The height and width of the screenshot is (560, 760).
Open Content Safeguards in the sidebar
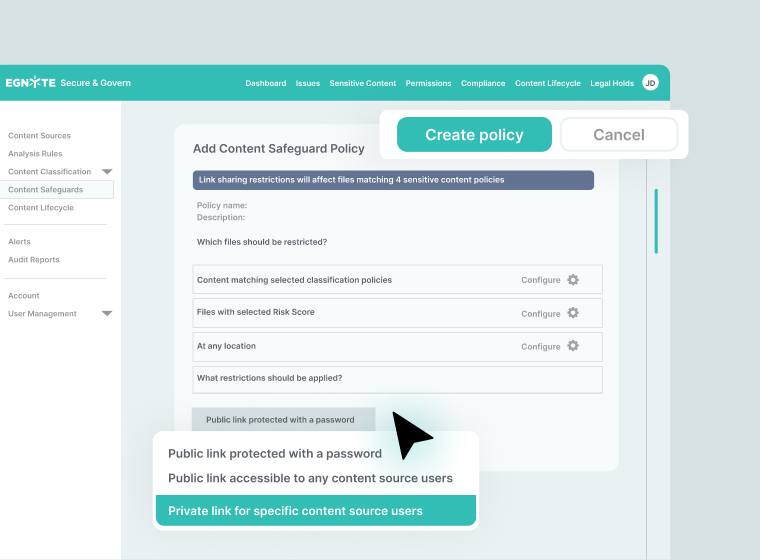[x=46, y=190]
